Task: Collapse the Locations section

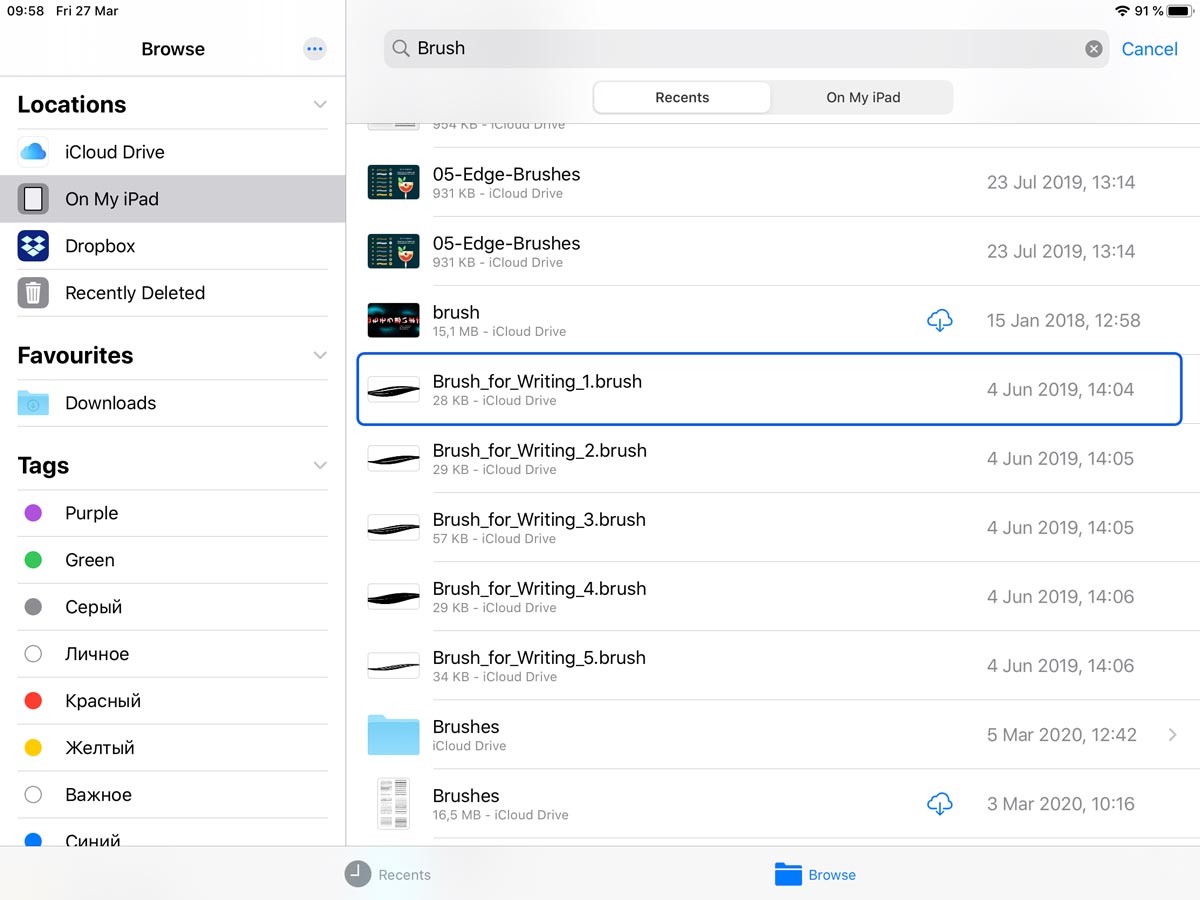Action: tap(320, 103)
